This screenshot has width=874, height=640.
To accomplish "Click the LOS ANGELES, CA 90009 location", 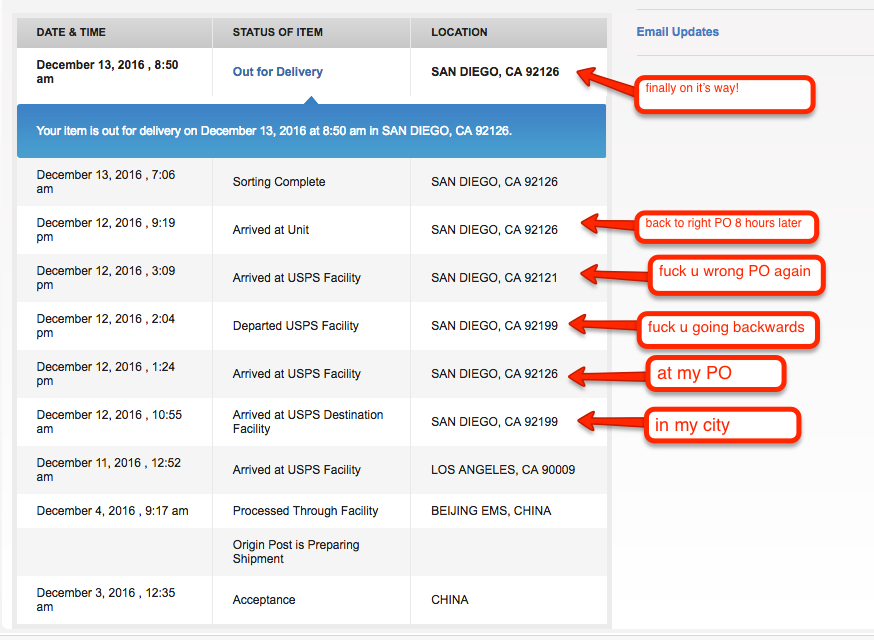I will (503, 470).
